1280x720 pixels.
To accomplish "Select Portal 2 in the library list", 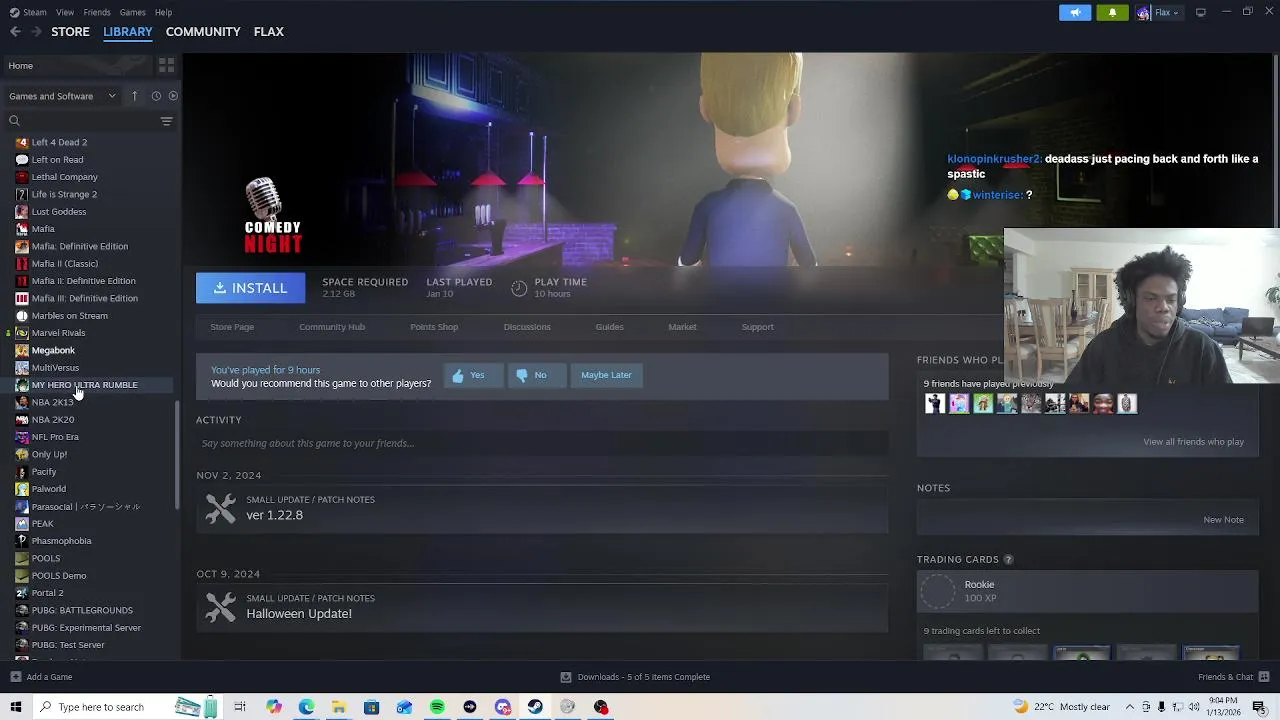I will pyautogui.click(x=47, y=593).
